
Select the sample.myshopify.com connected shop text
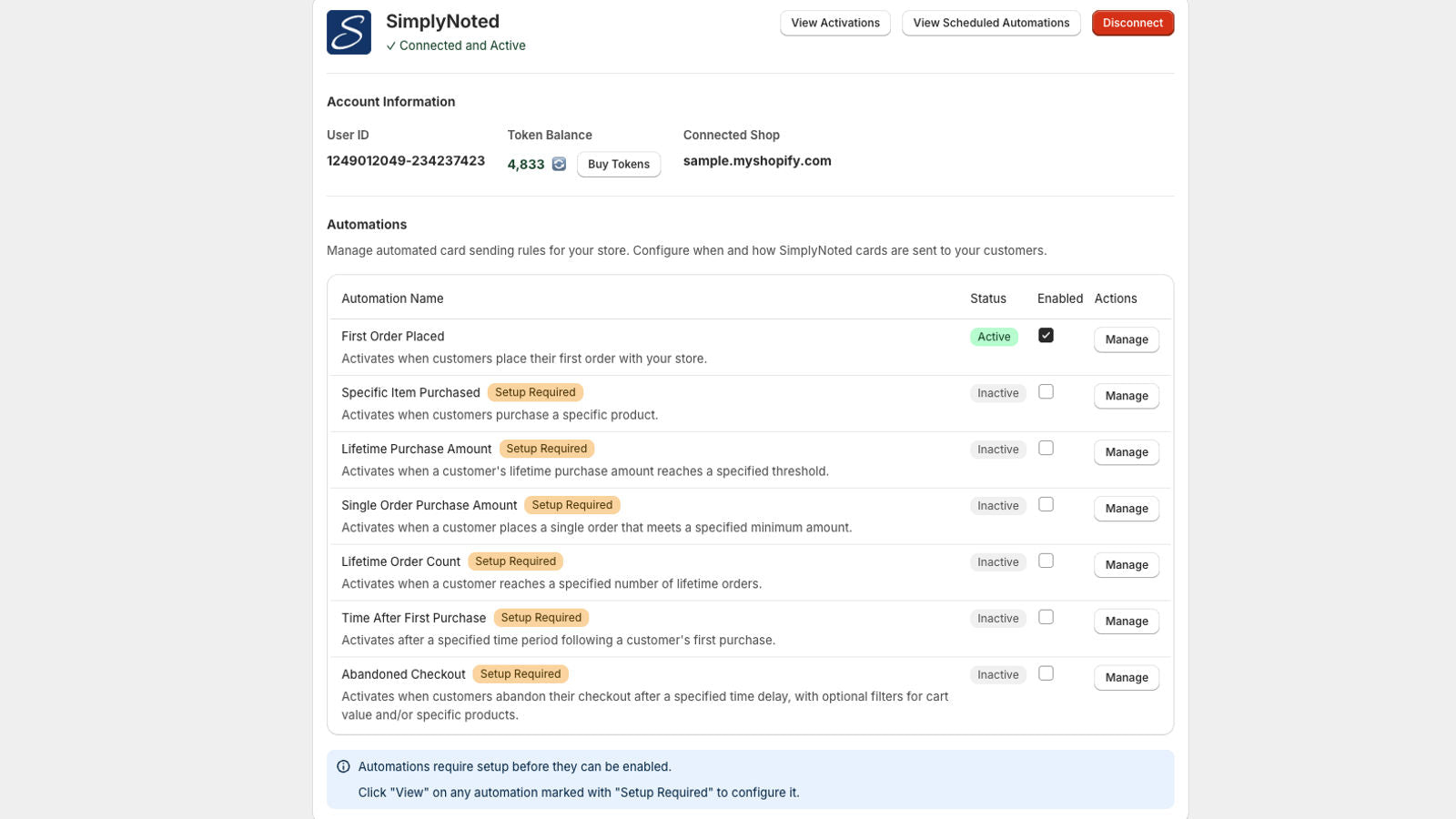[757, 161]
